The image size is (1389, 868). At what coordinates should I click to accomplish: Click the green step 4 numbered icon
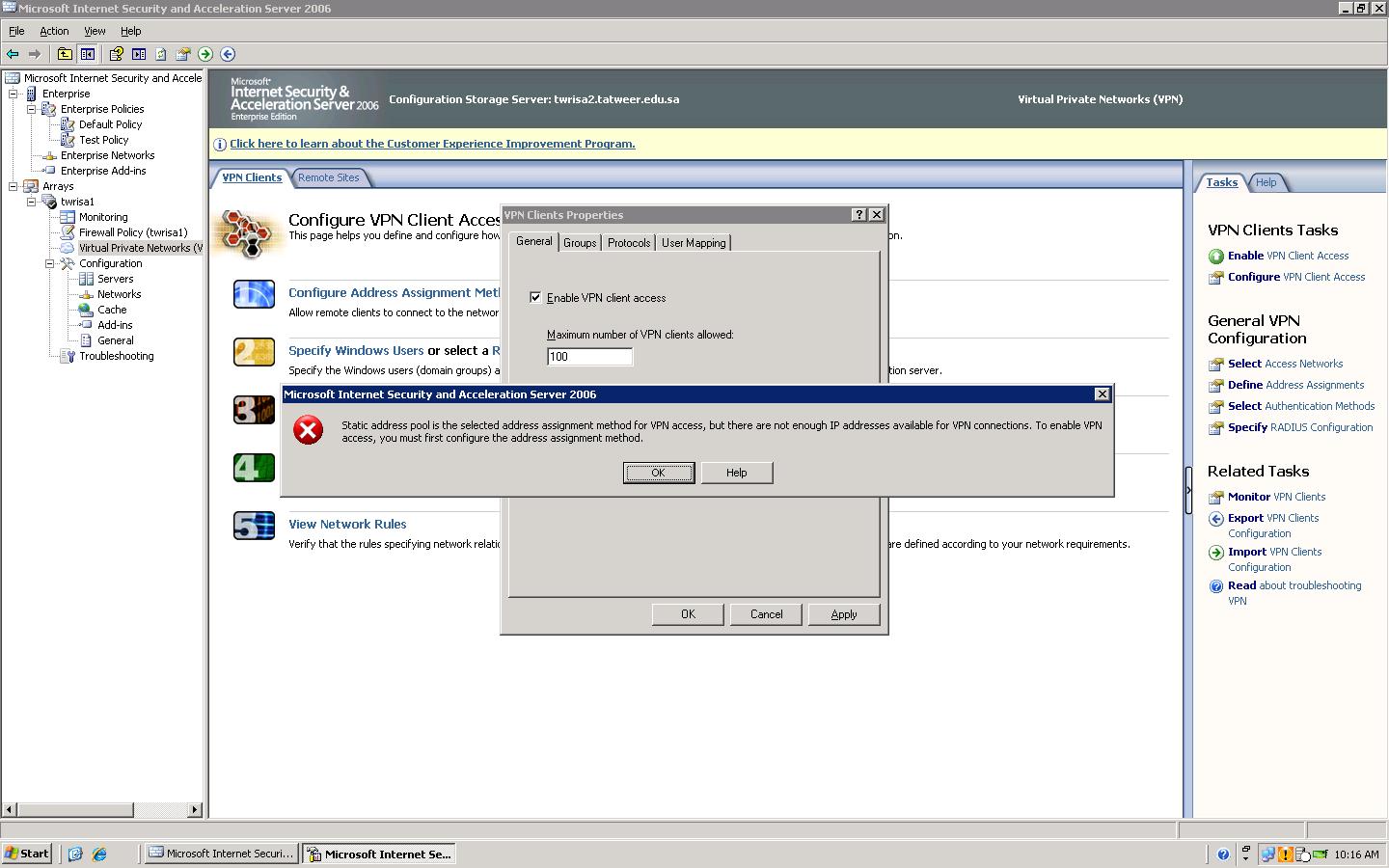(x=254, y=468)
